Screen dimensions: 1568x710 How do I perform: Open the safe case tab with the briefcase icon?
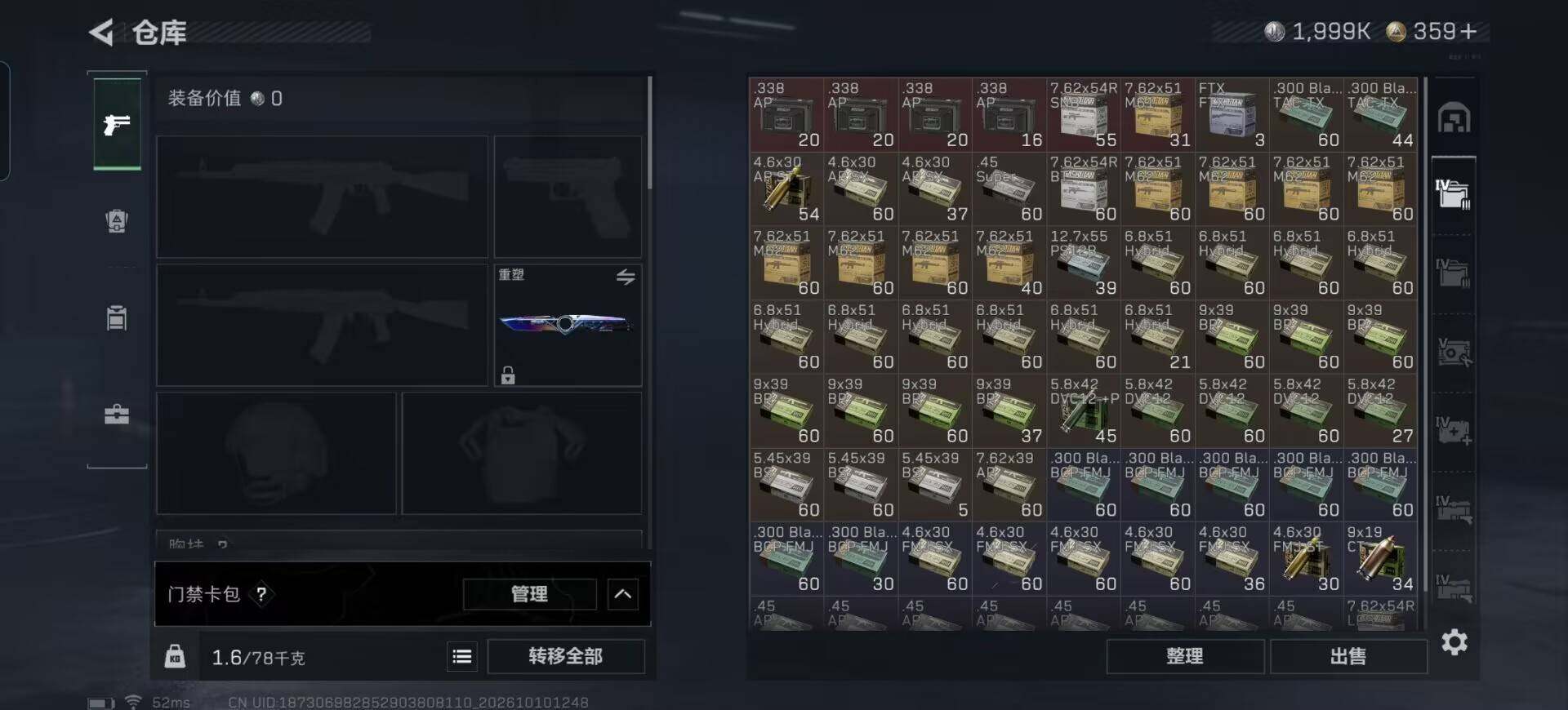pyautogui.click(x=117, y=415)
